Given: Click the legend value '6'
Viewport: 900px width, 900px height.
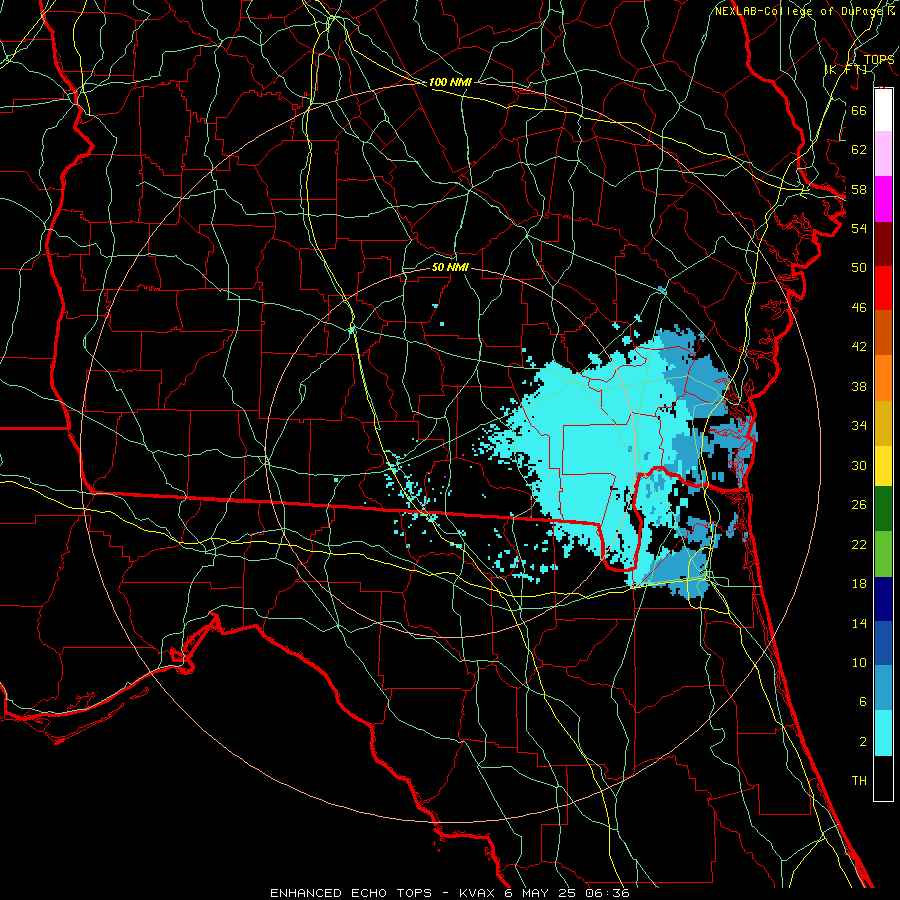Looking at the screenshot, I should (x=862, y=702).
